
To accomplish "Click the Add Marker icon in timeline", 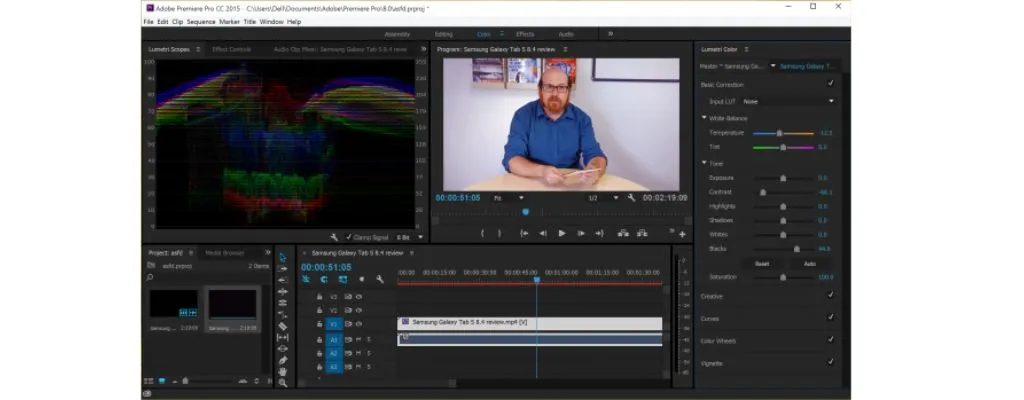I will [361, 279].
